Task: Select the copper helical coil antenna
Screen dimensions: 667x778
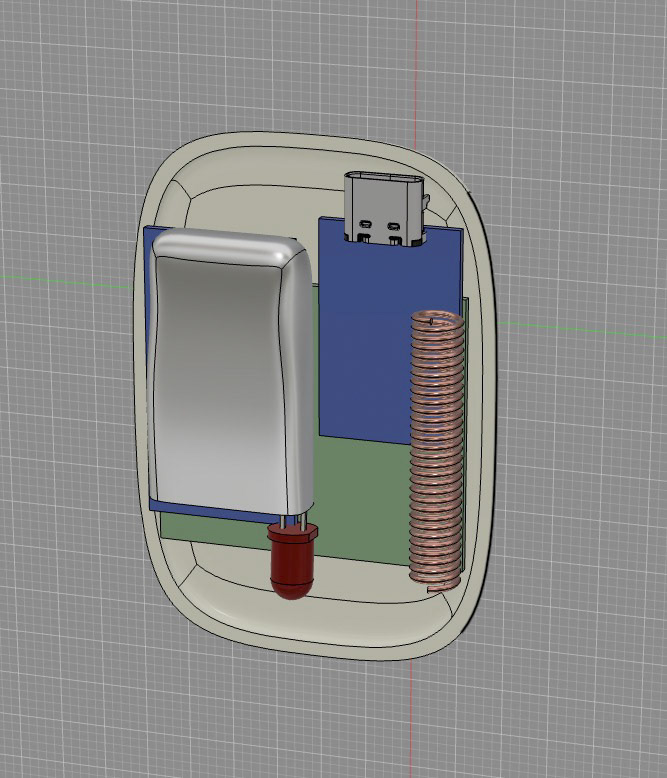Action: click(437, 451)
